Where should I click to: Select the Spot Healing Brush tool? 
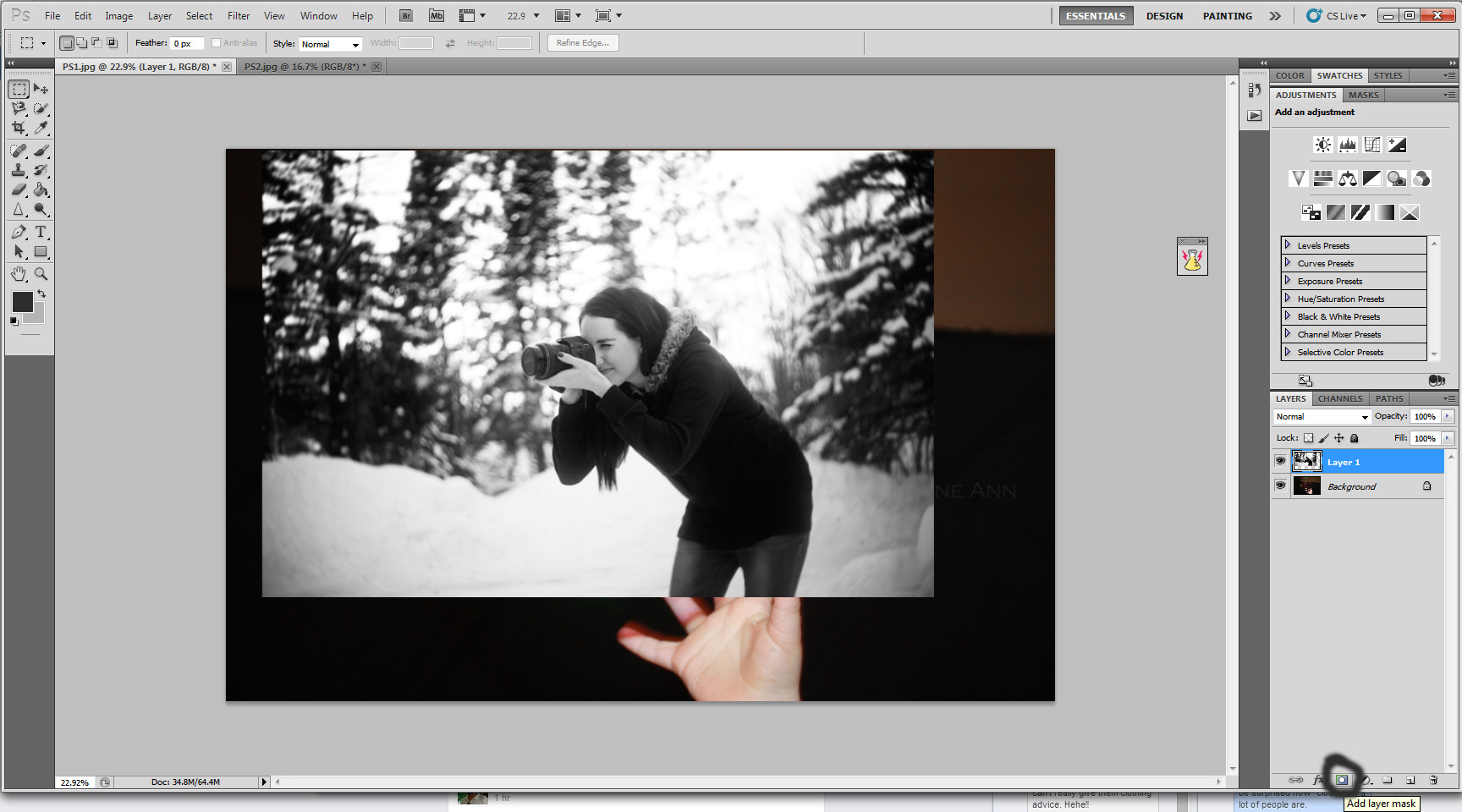point(19,151)
